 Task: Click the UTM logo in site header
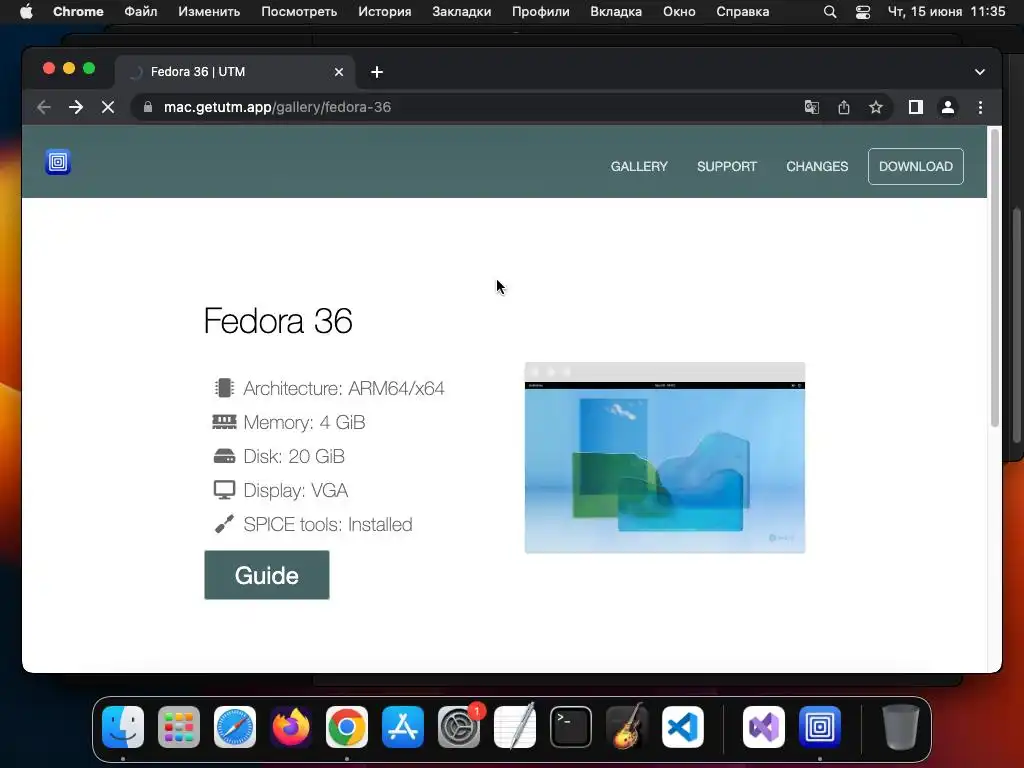58,162
